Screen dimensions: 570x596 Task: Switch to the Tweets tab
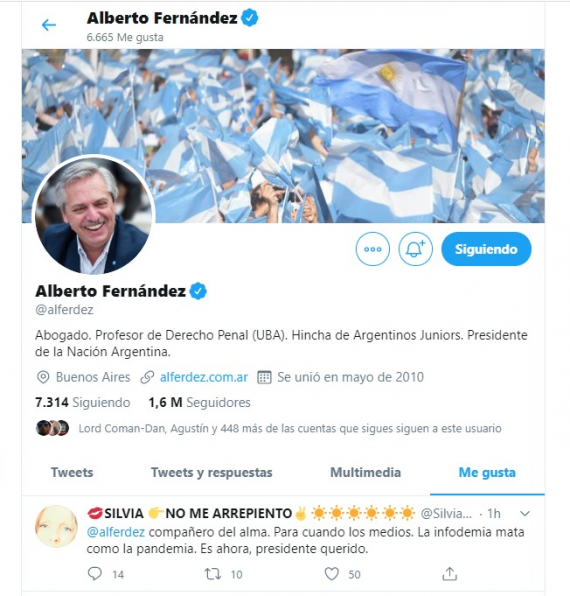coord(72,472)
